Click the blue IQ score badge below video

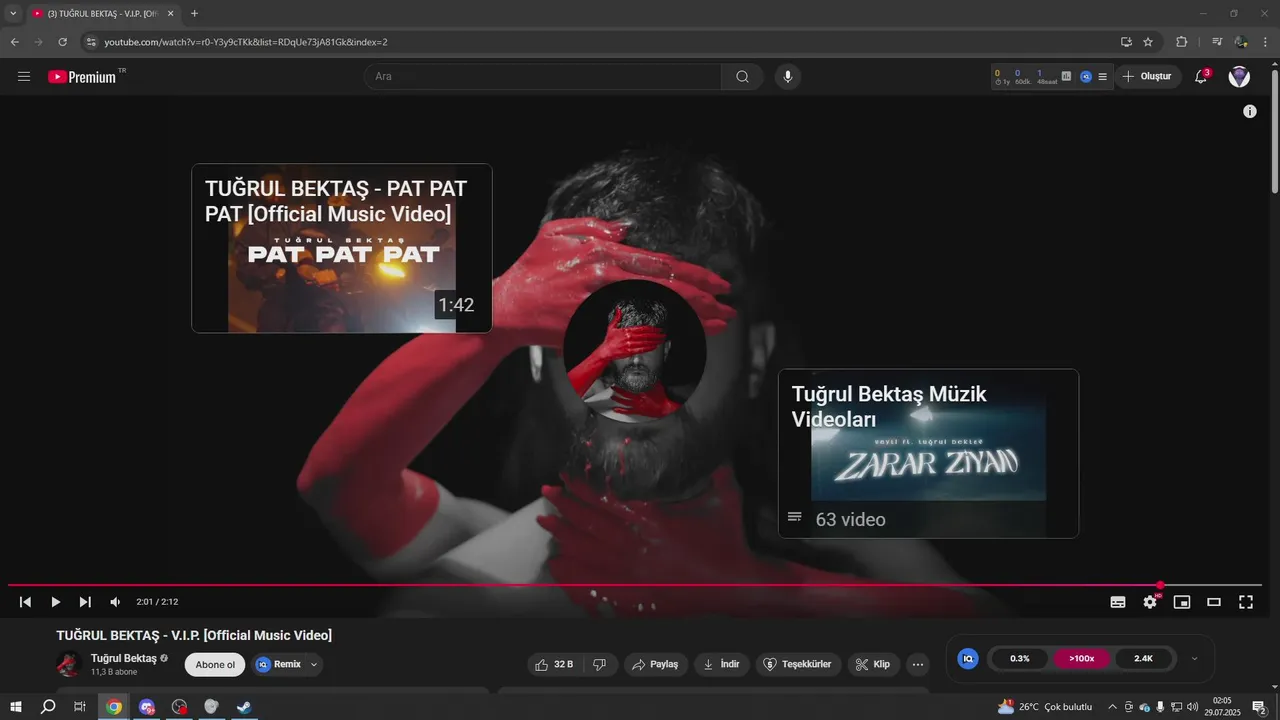(968, 658)
